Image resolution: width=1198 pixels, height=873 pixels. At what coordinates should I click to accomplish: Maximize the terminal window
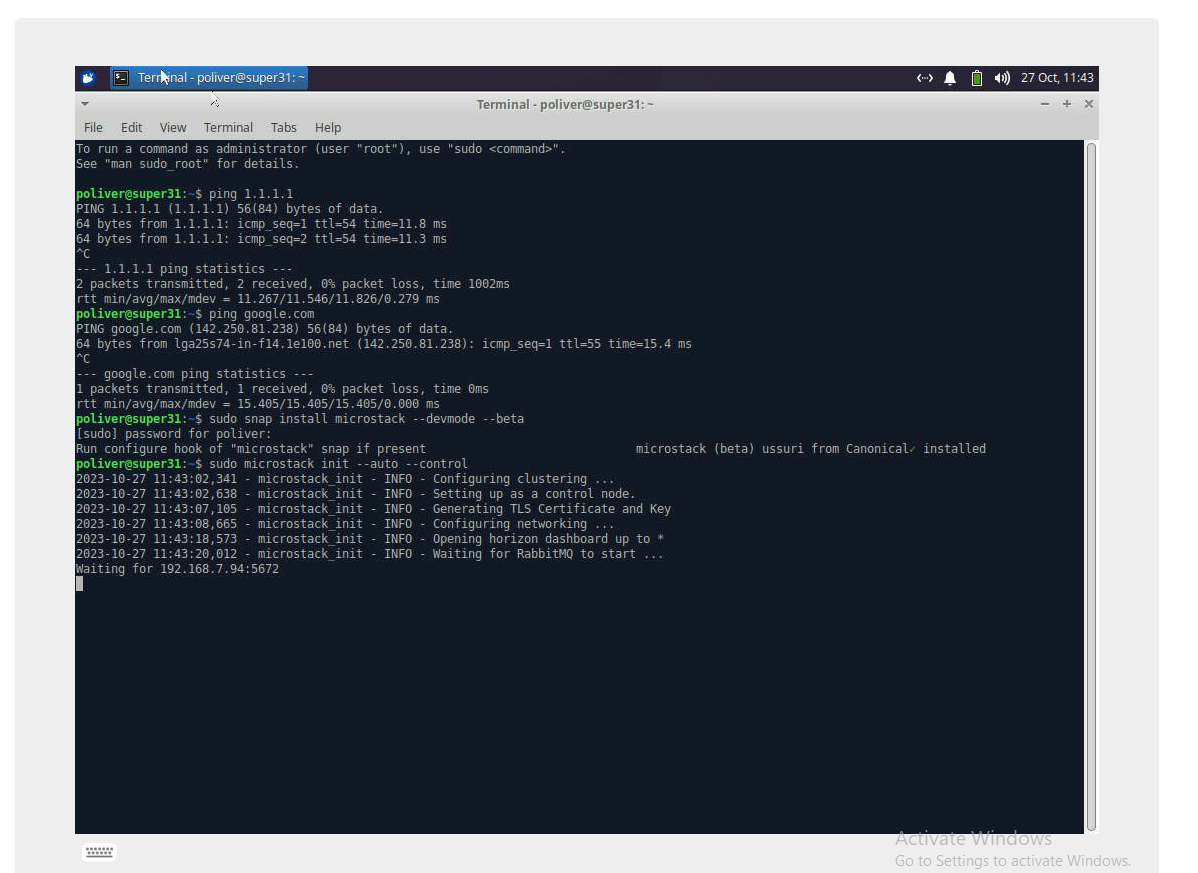pos(1067,104)
